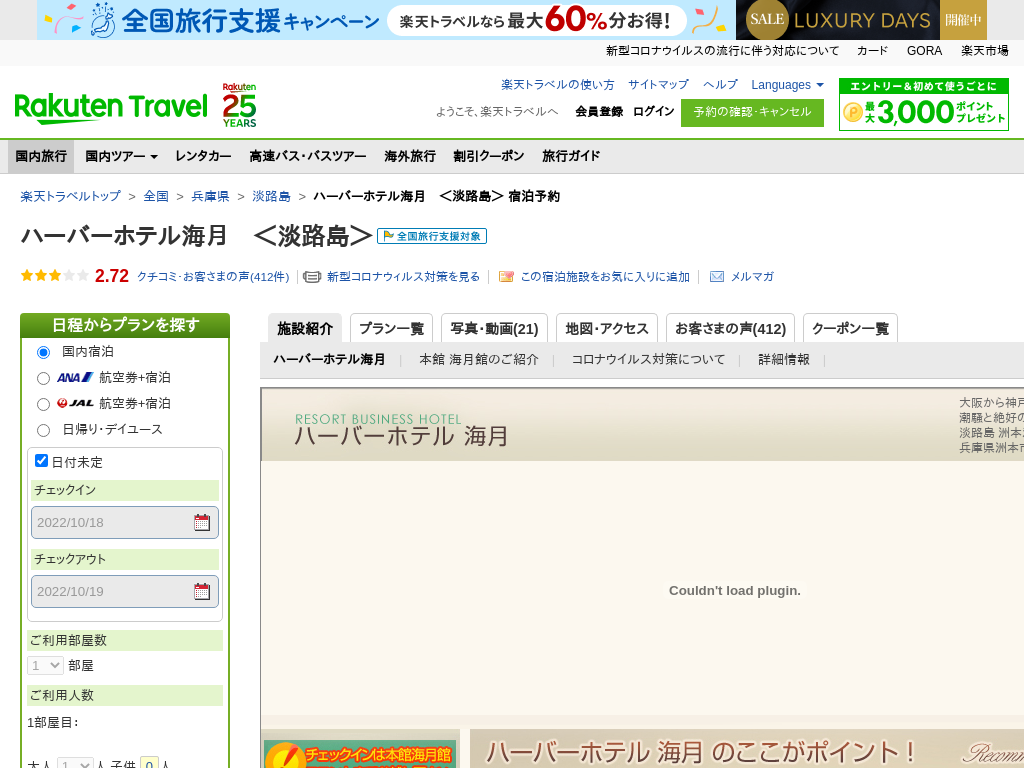Click 楽天トラベルトップ breadcrumb link
Viewport: 1024px width, 768px height.
(71, 196)
